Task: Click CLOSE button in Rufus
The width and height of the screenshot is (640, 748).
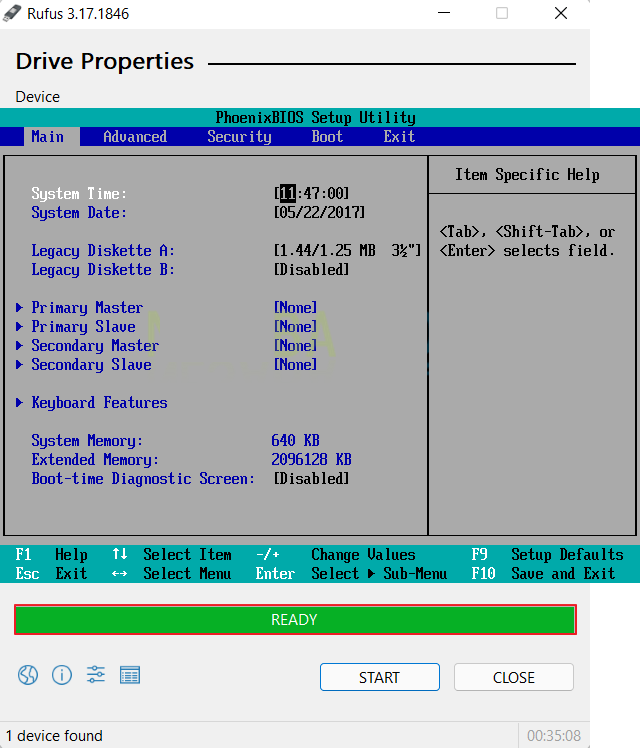Action: 514,677
